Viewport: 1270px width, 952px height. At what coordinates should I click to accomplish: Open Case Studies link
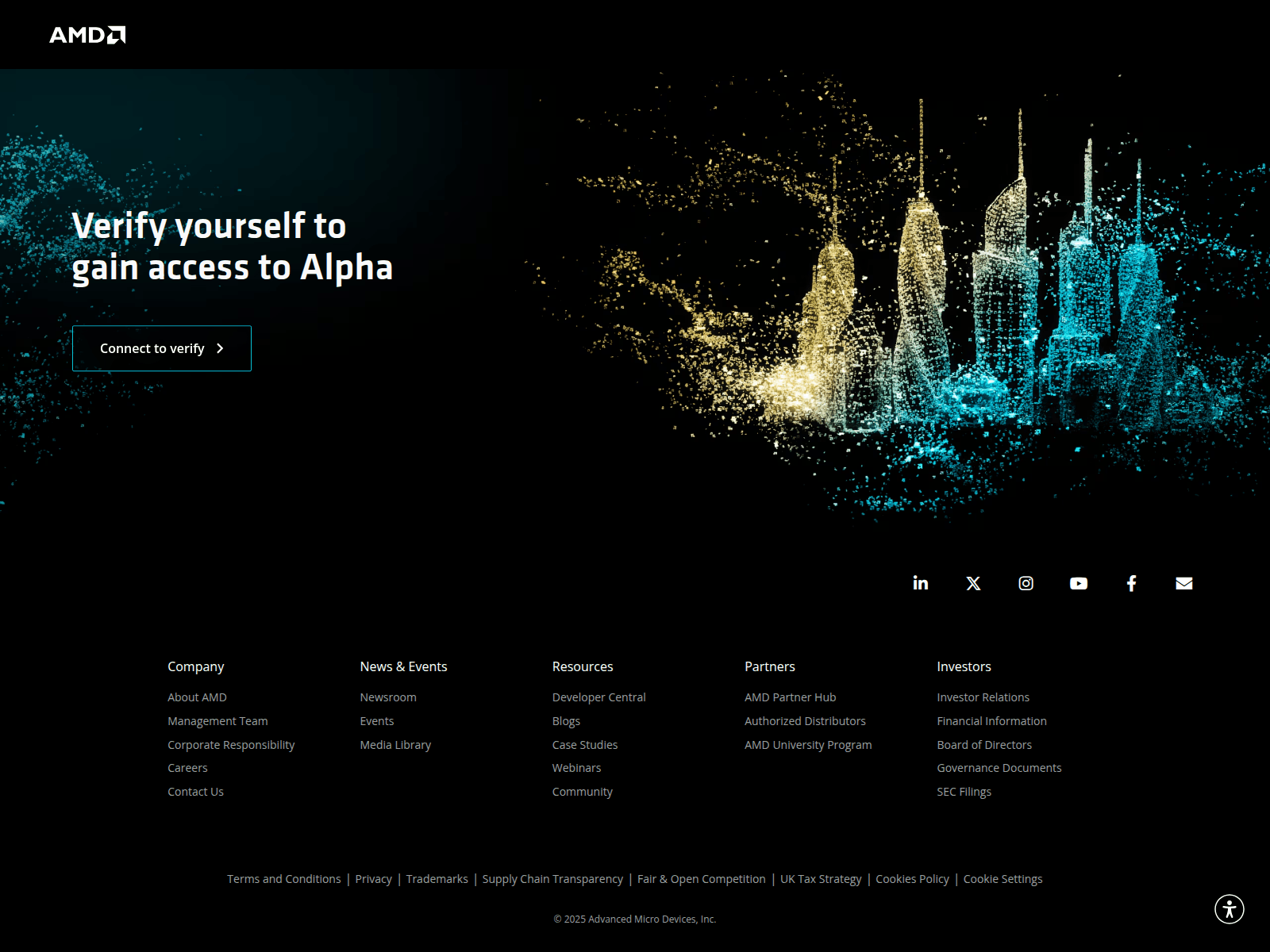pyautogui.click(x=585, y=745)
